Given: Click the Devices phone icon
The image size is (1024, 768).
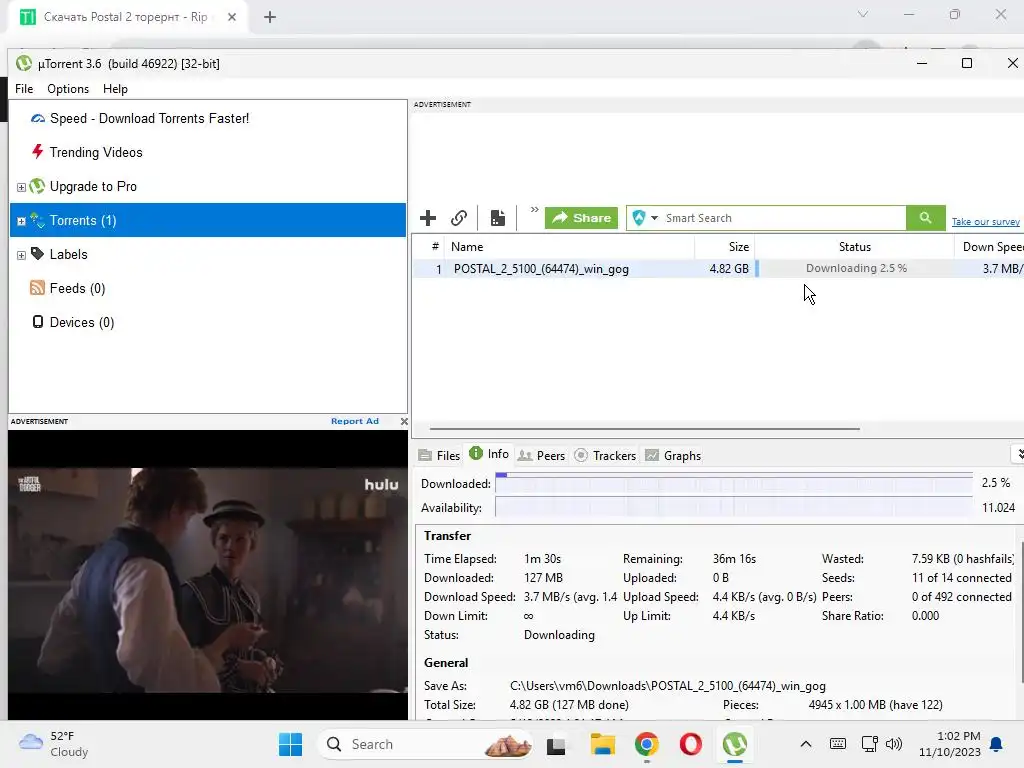Looking at the screenshot, I should 38,321.
